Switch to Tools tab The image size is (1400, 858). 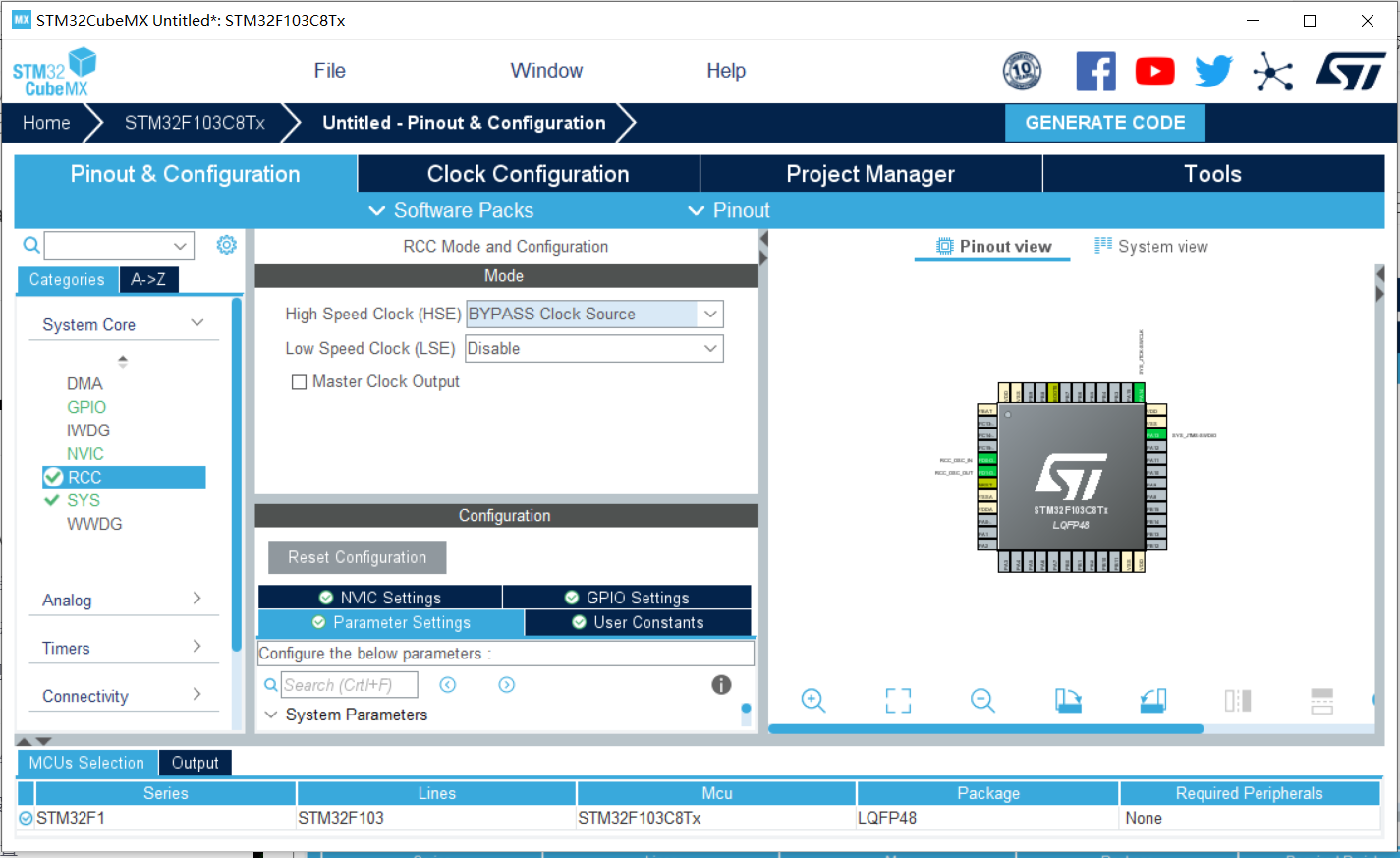tap(1213, 174)
